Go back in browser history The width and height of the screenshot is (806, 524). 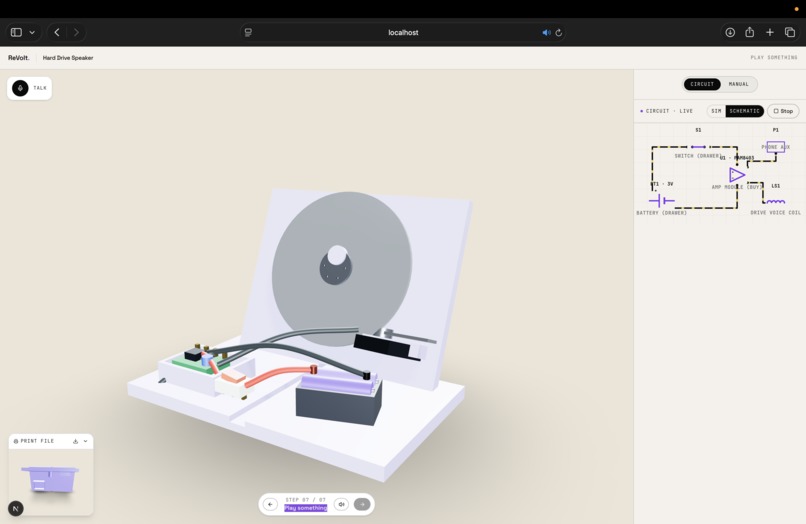pos(57,32)
